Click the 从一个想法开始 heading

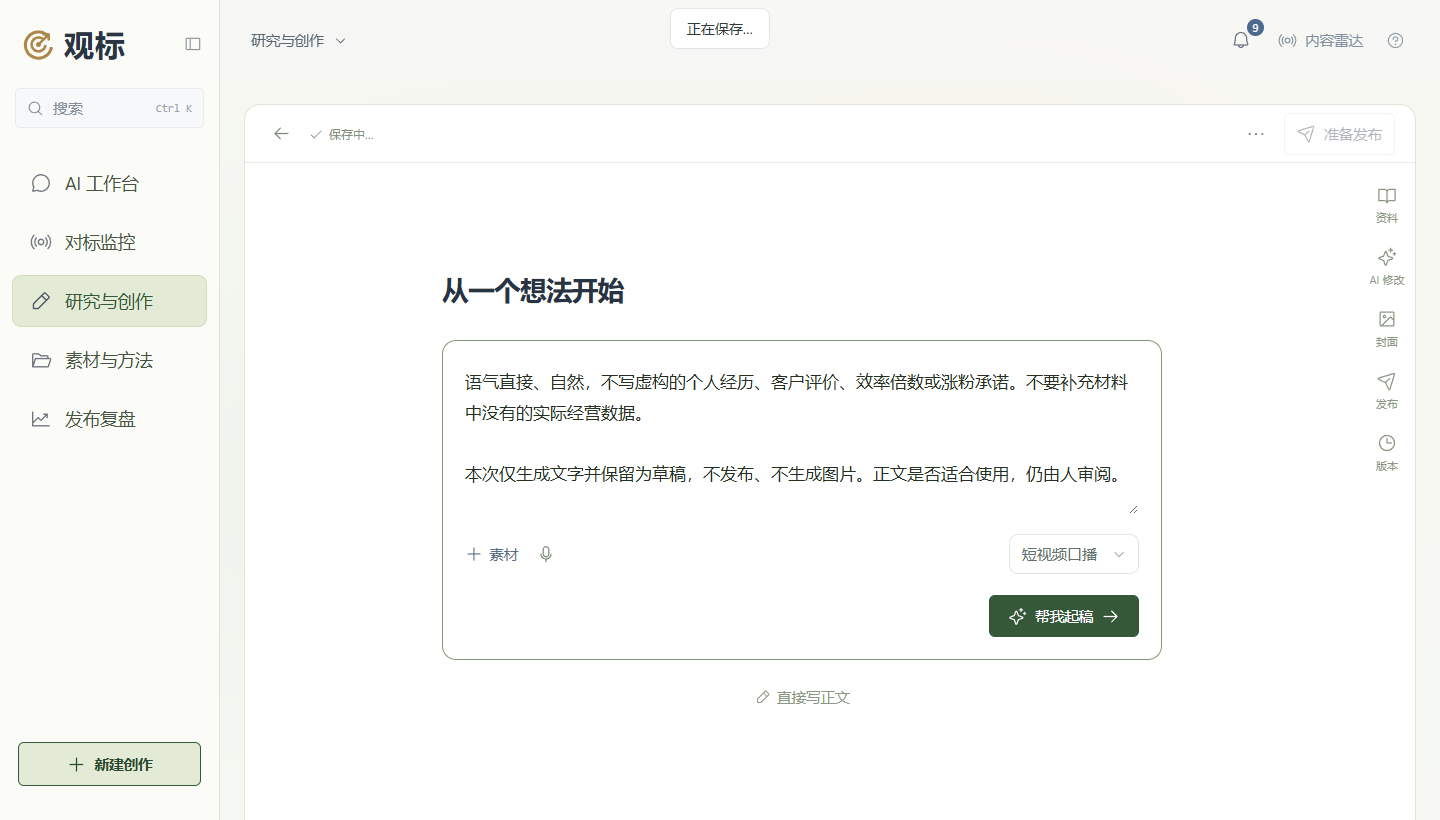(533, 291)
